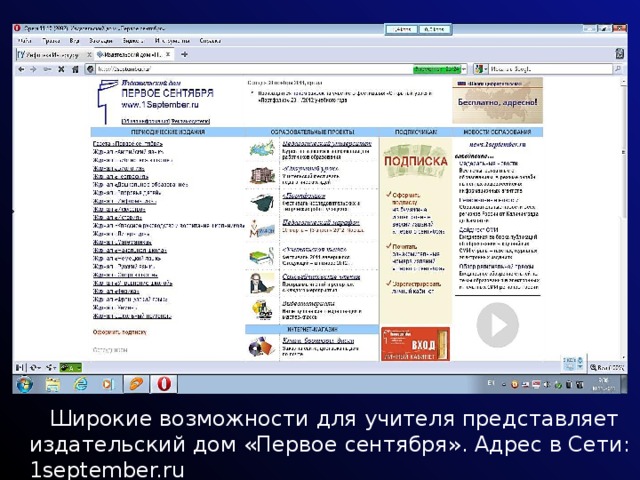
Task: Switch to Opera on the taskbar
Action: pyautogui.click(x=164, y=384)
